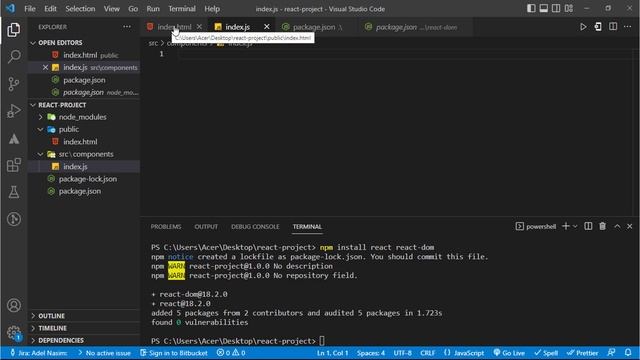Viewport: 640px width, 360px height.
Task: Open the Selection menu
Action: pos(80,9)
